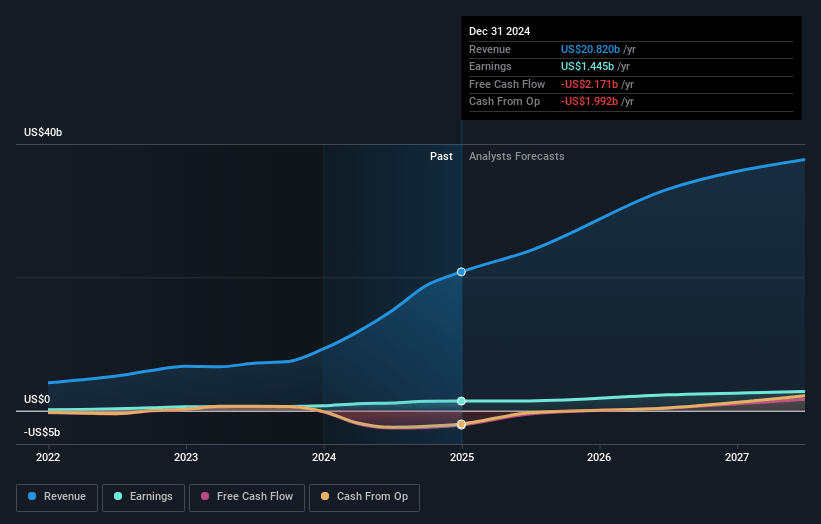Click the Cash From Op tooltip label
Viewport: 821px width, 524px height.
[504, 102]
